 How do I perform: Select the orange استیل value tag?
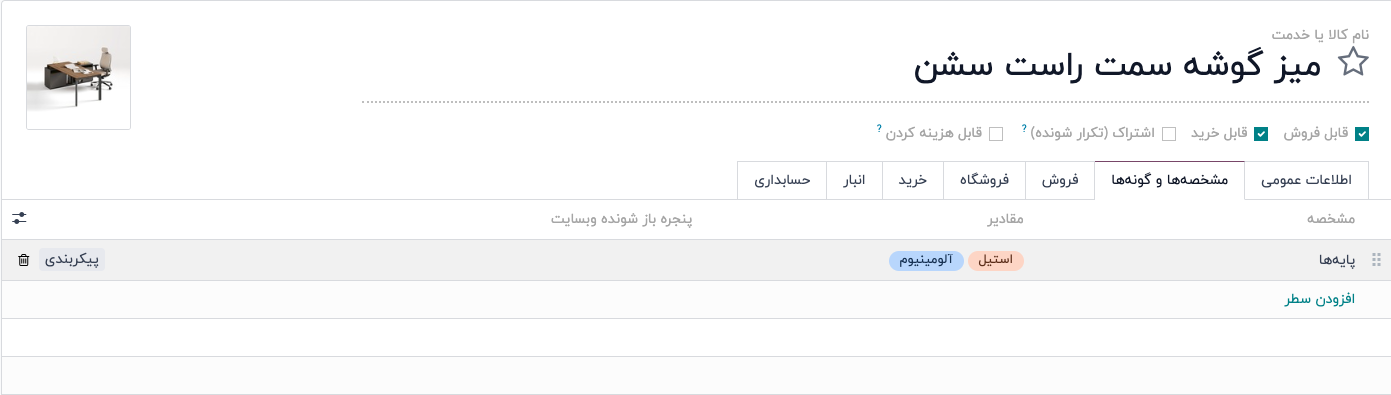[x=996, y=260]
